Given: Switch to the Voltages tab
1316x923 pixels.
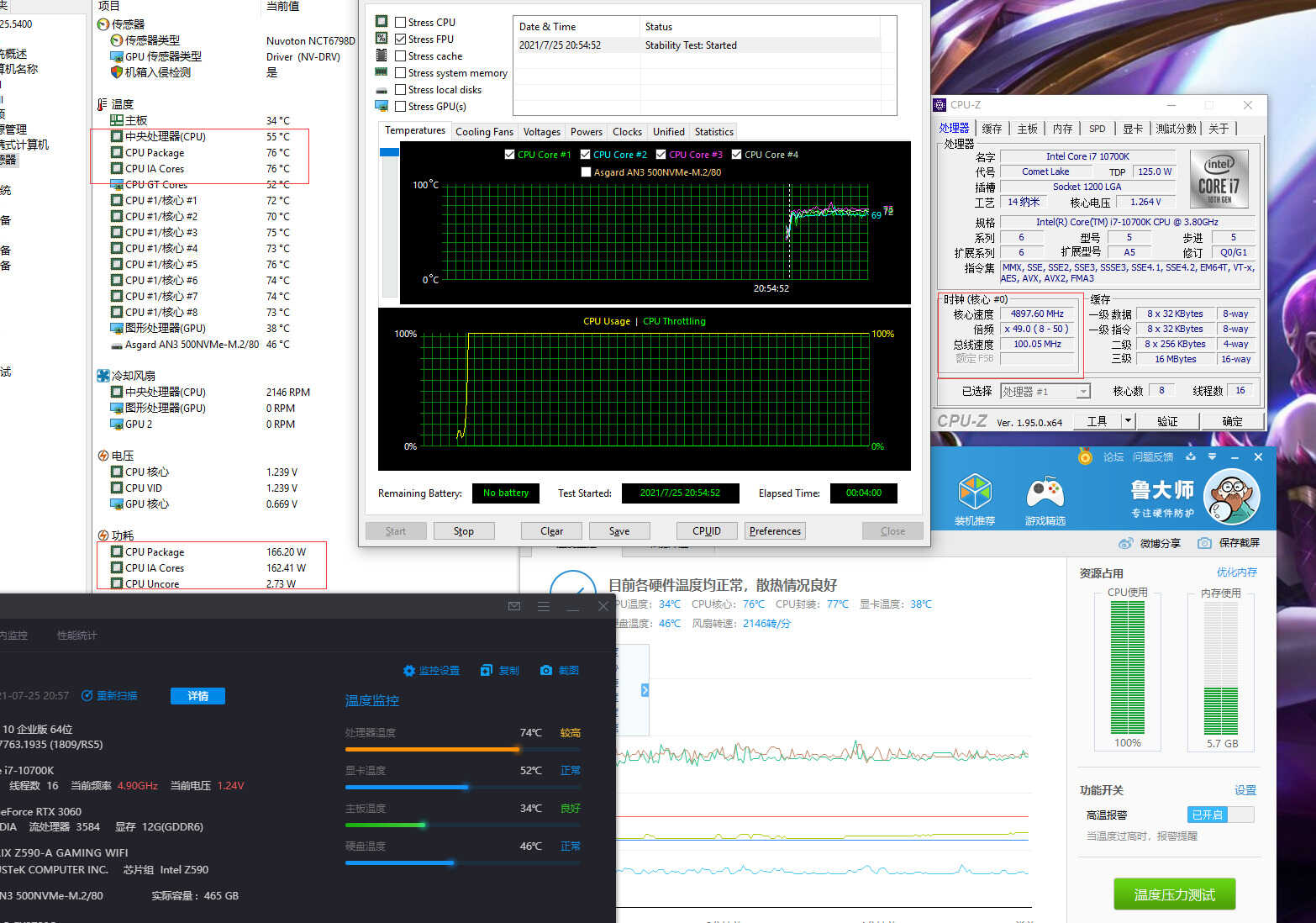Looking at the screenshot, I should tap(542, 132).
